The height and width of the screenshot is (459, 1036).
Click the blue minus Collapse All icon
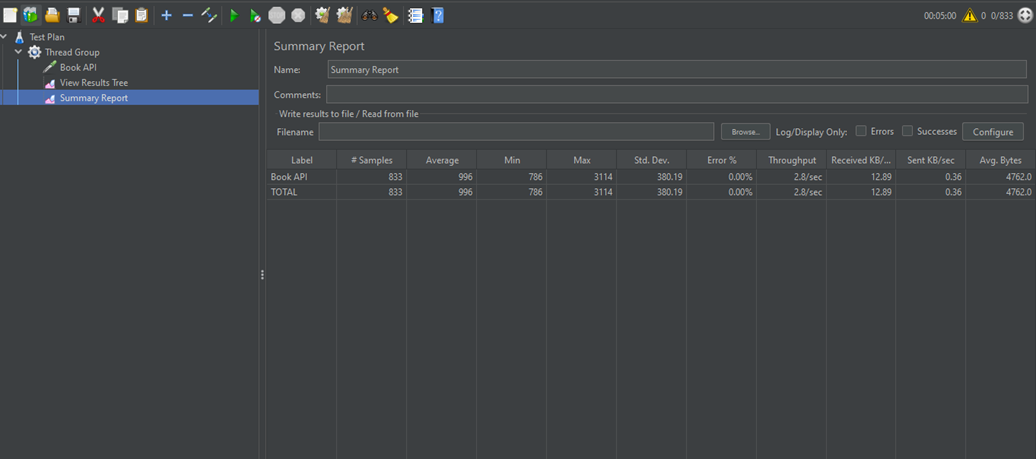click(x=188, y=15)
